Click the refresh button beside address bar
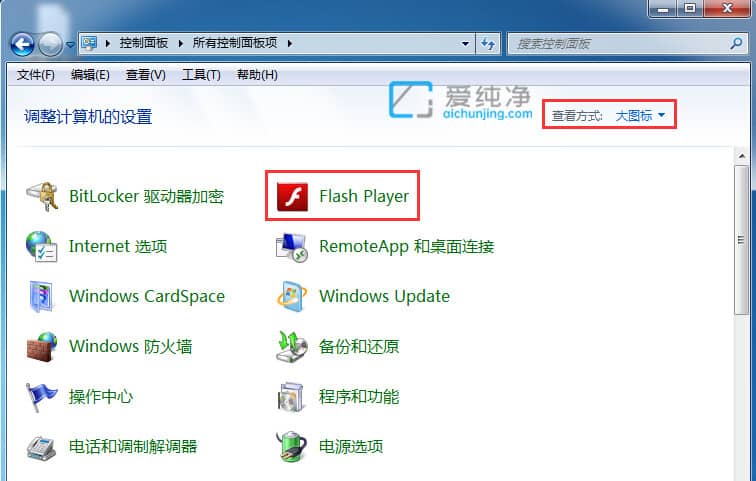 (x=488, y=44)
